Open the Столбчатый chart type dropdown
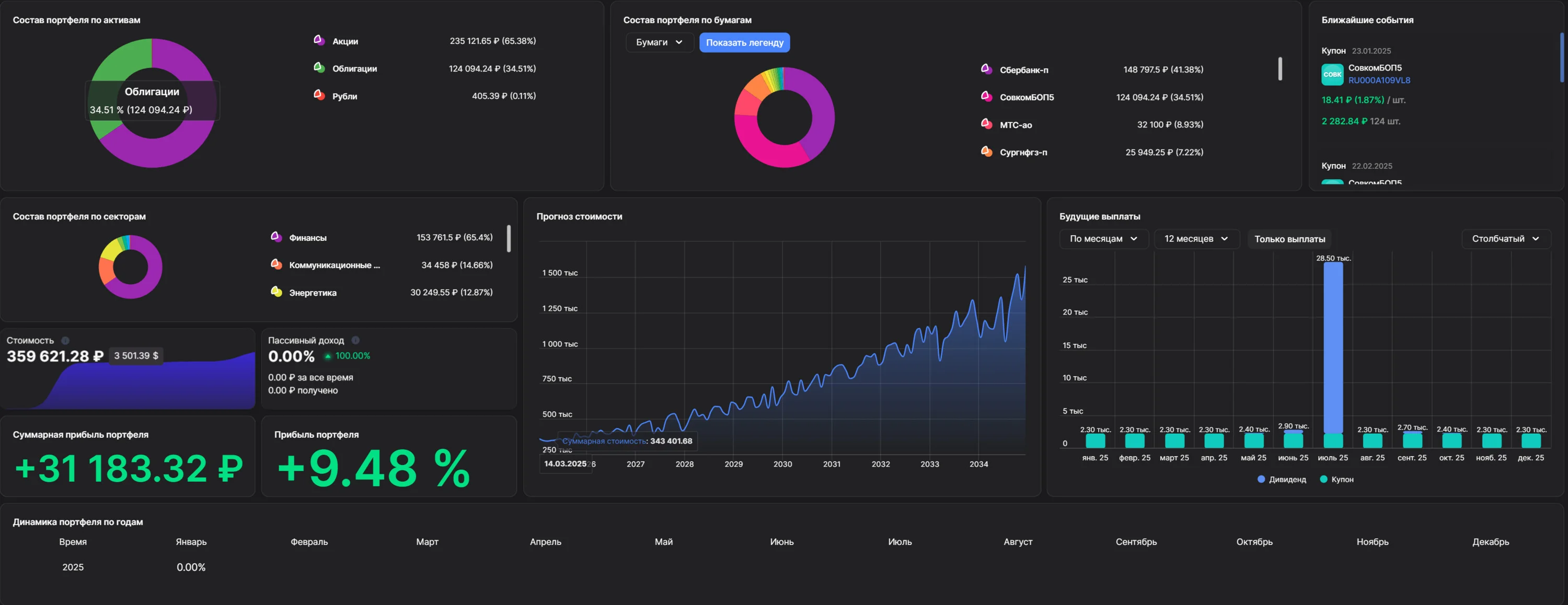The image size is (1568, 605). tap(1506, 239)
